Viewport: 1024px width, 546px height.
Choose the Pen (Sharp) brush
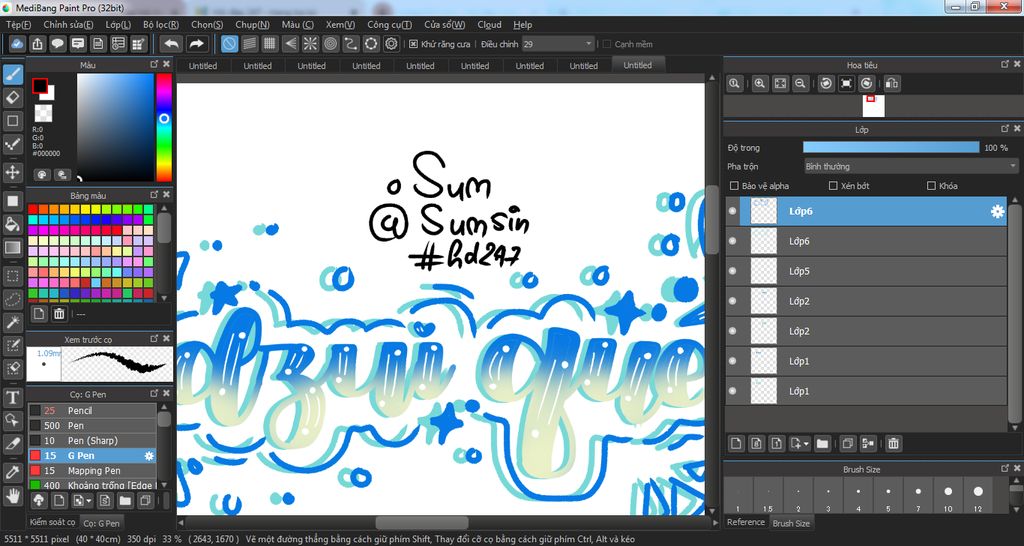point(91,441)
